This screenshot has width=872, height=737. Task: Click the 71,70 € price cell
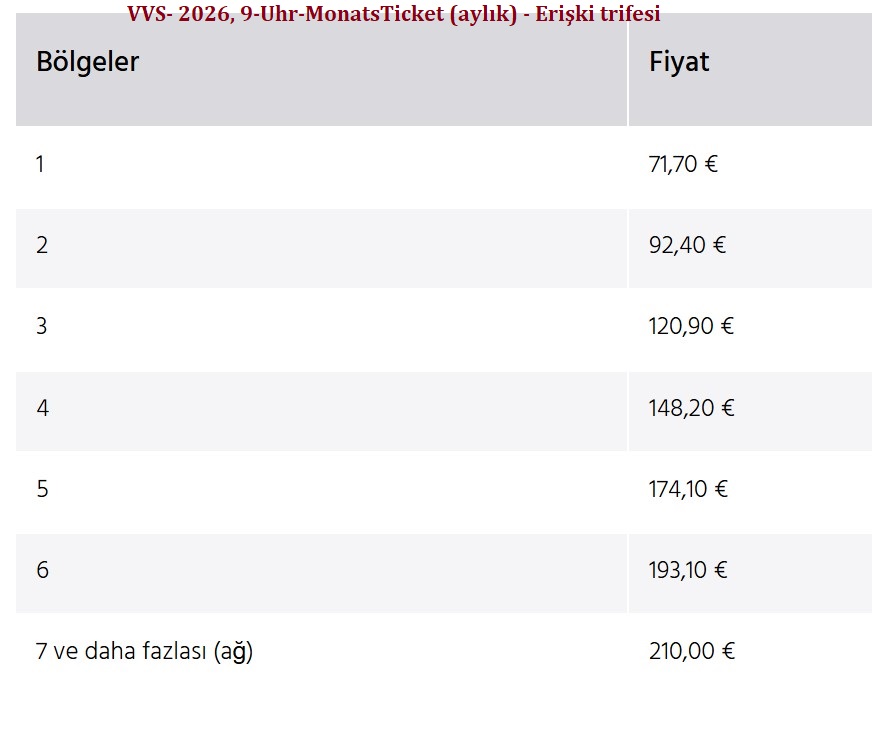click(x=683, y=164)
